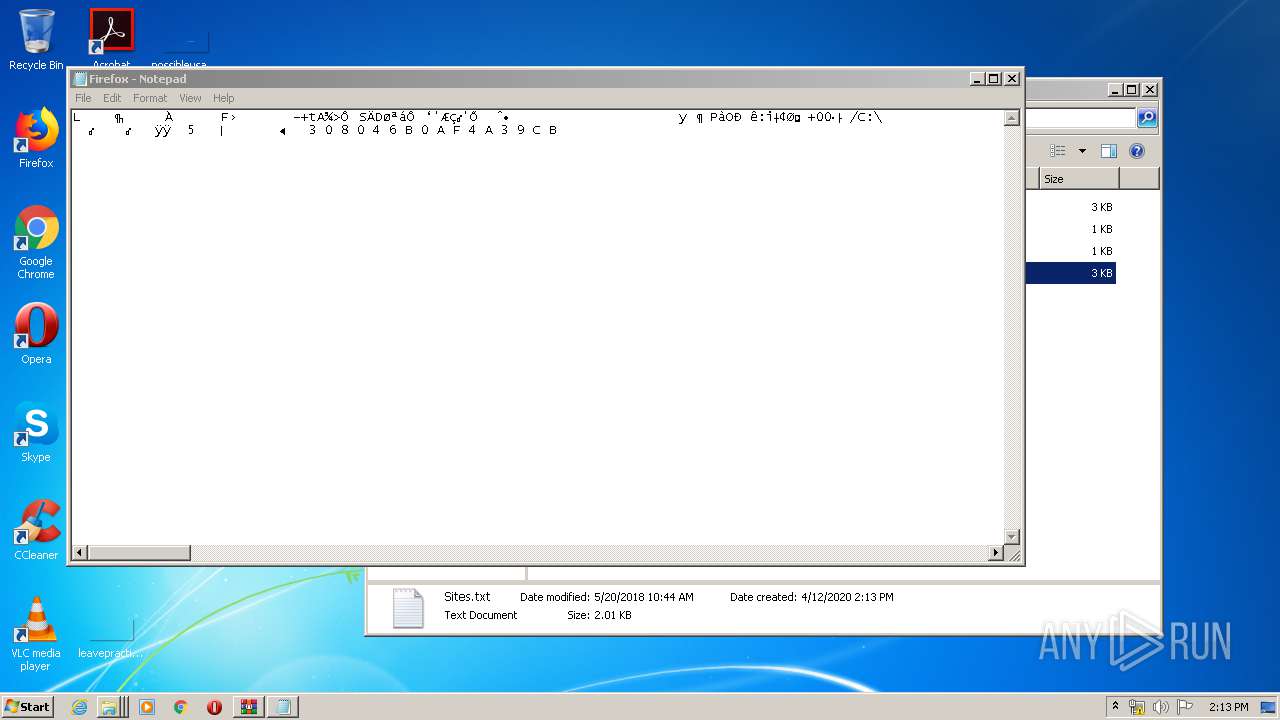The height and width of the screenshot is (720, 1280).
Task: Click the Sites.txt file icon in details pane
Action: [x=408, y=608]
